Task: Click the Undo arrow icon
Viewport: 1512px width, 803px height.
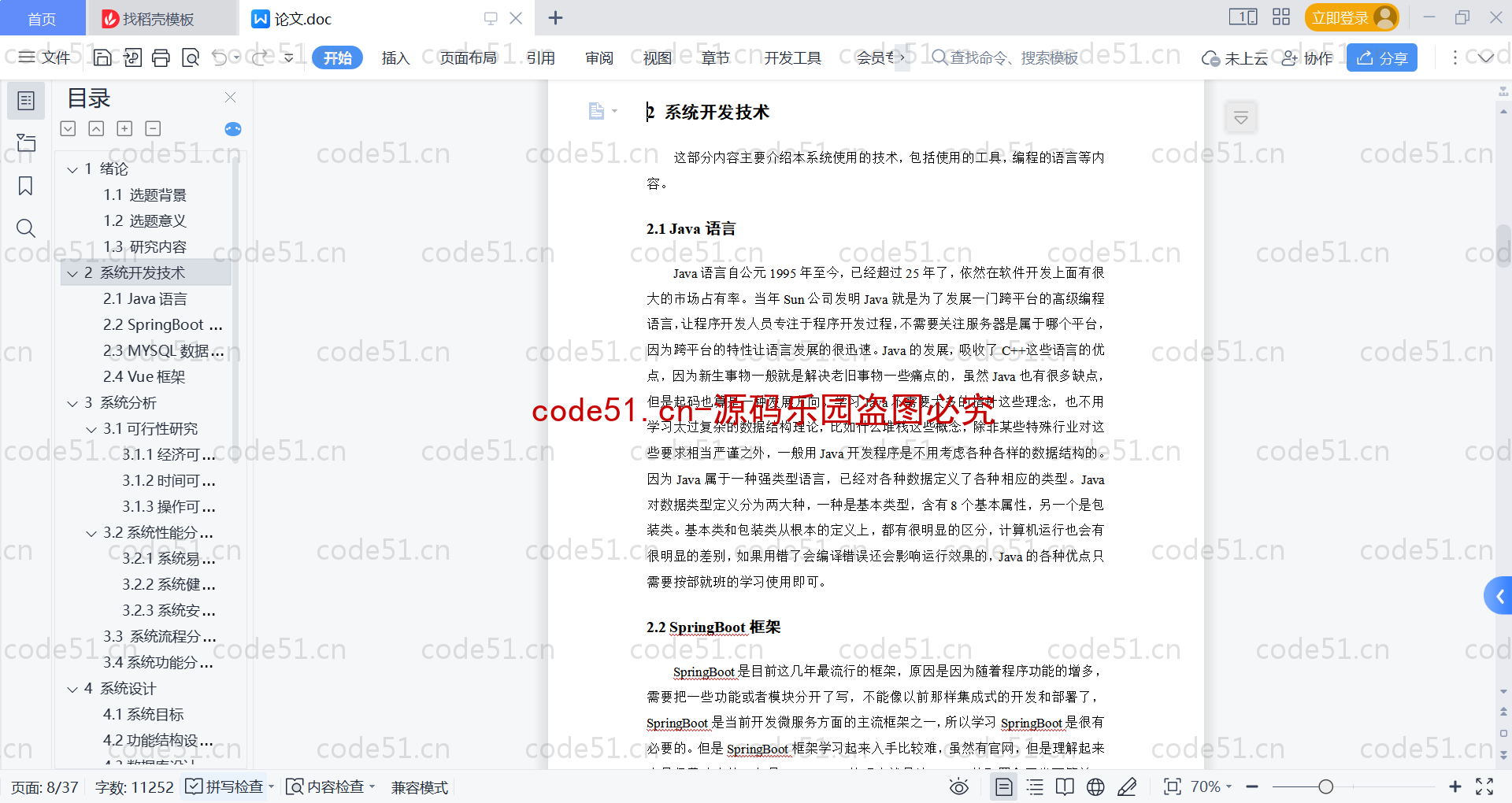Action: click(220, 57)
